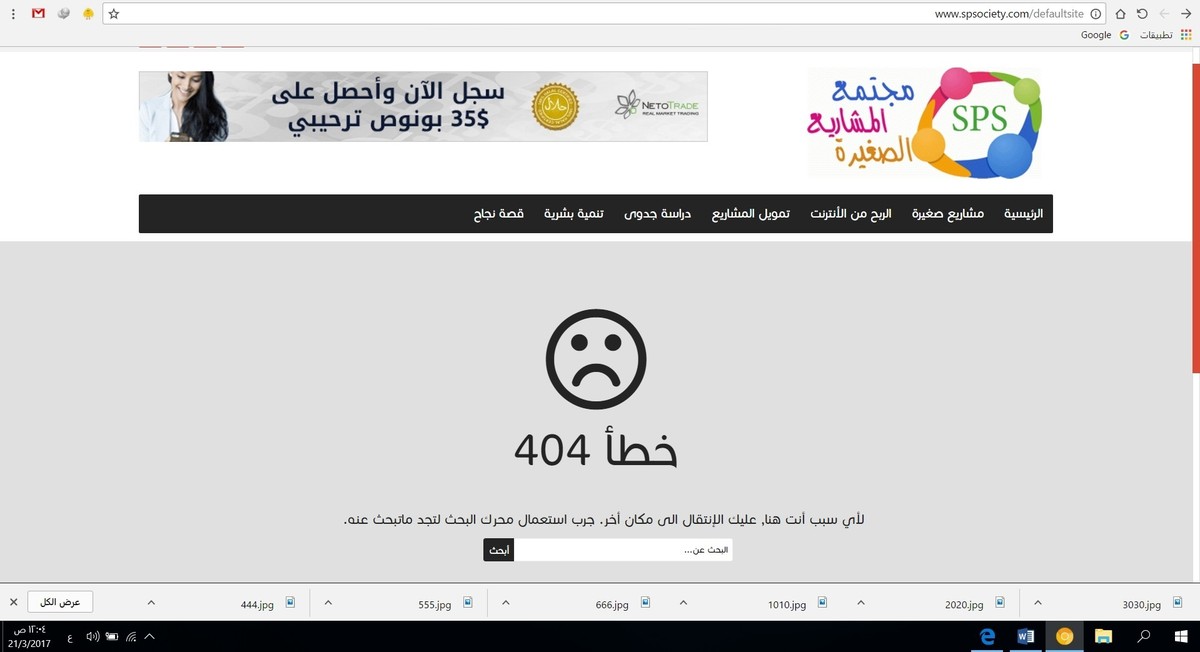Screen dimensions: 1200x652
Task: Open File Explorer from taskbar
Action: point(1104,636)
